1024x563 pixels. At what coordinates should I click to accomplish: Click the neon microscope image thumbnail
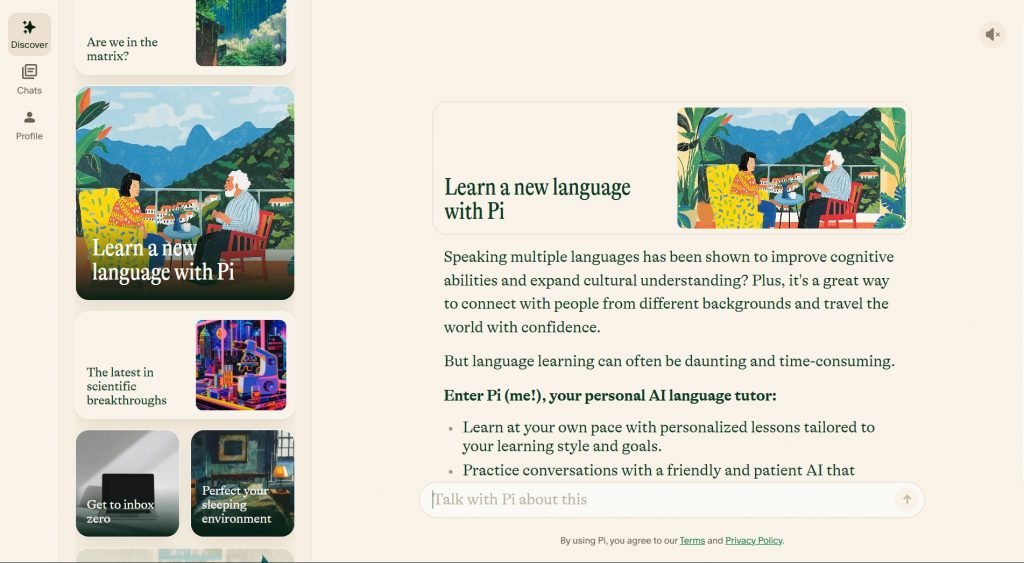click(240, 365)
